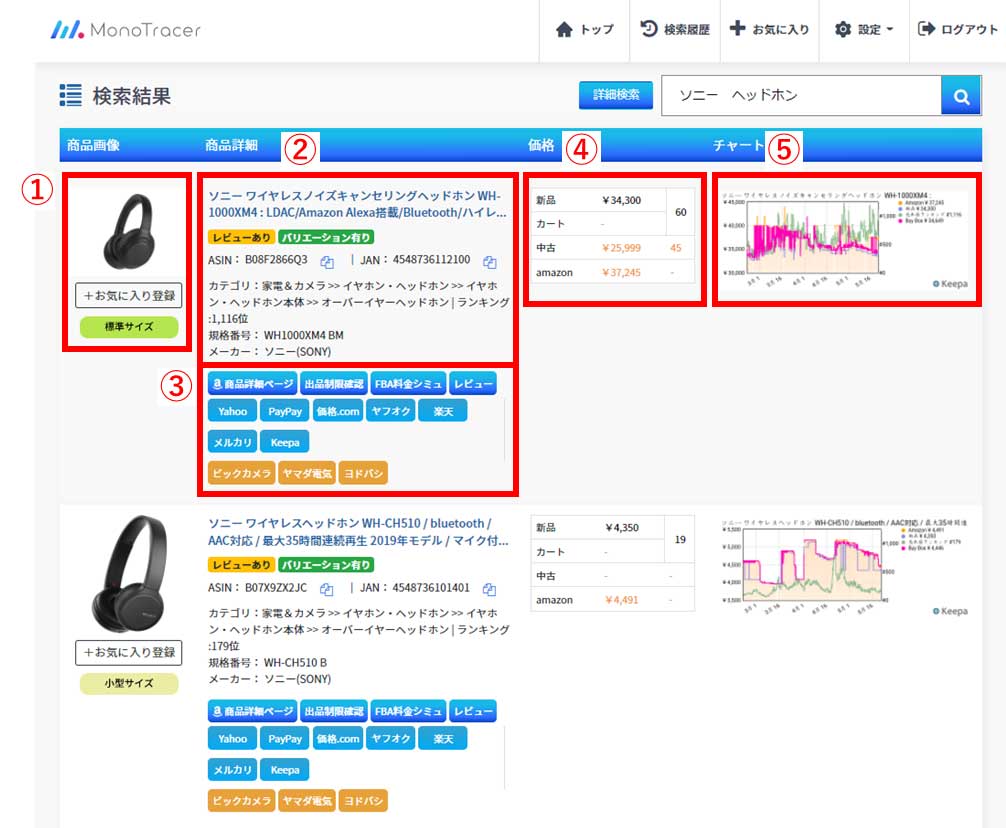
Task: Open ヤマダ電気 for WH-CH510
Action: click(307, 800)
